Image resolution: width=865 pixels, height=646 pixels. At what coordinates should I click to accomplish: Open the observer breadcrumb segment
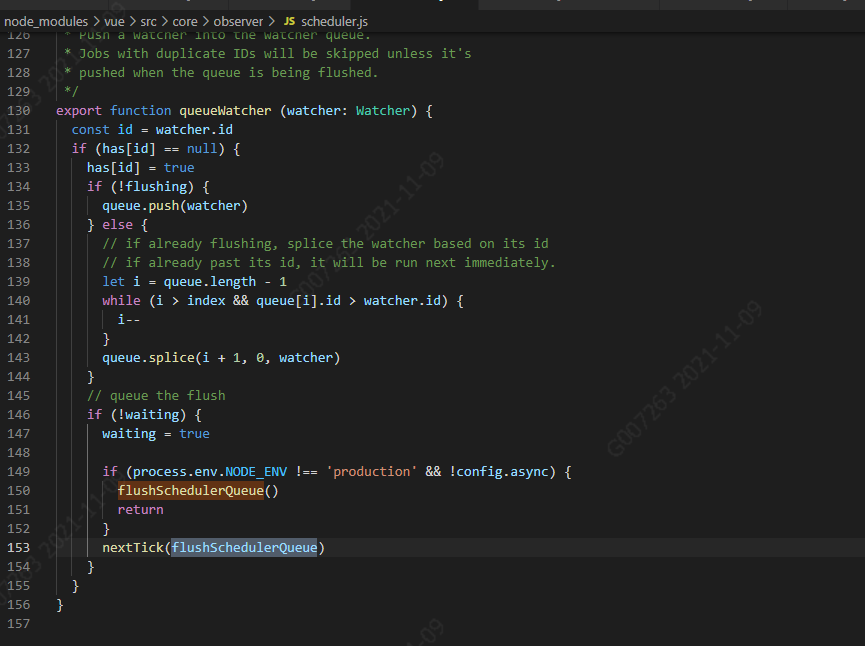(238, 22)
